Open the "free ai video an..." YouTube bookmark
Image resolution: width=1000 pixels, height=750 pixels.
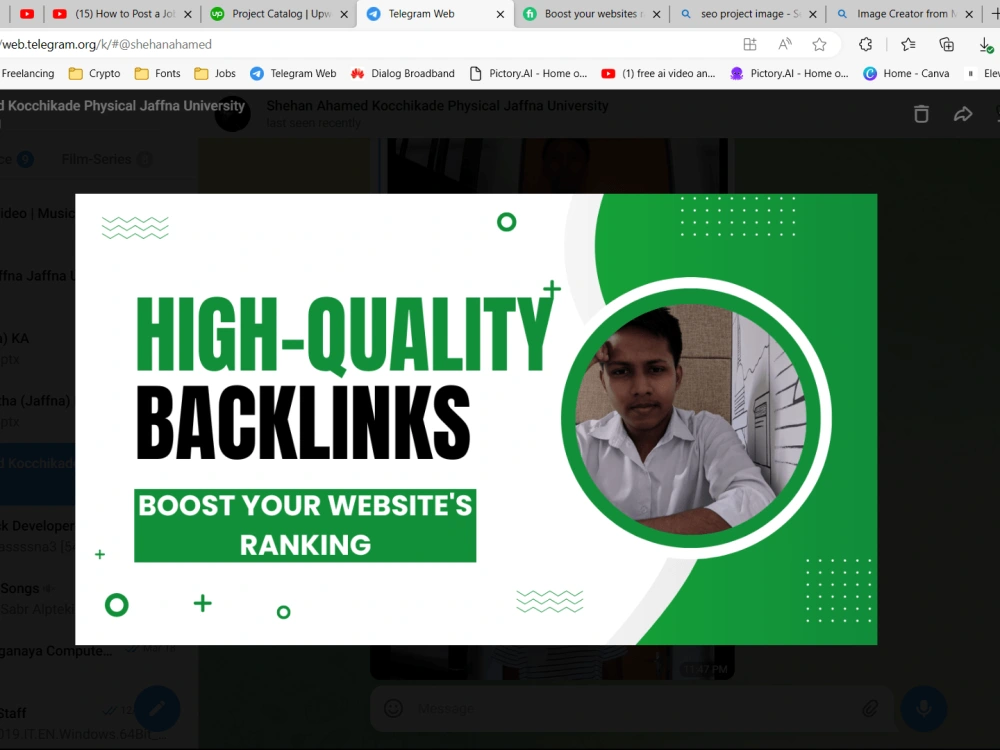click(658, 73)
